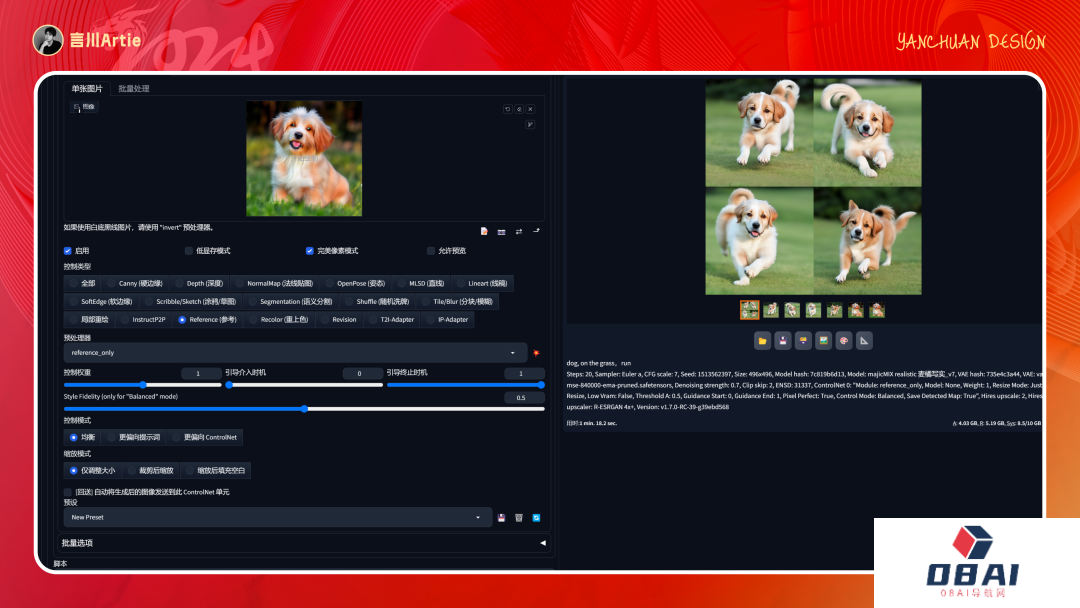
Task: Choose the Revision control type
Action: pyautogui.click(x=338, y=319)
